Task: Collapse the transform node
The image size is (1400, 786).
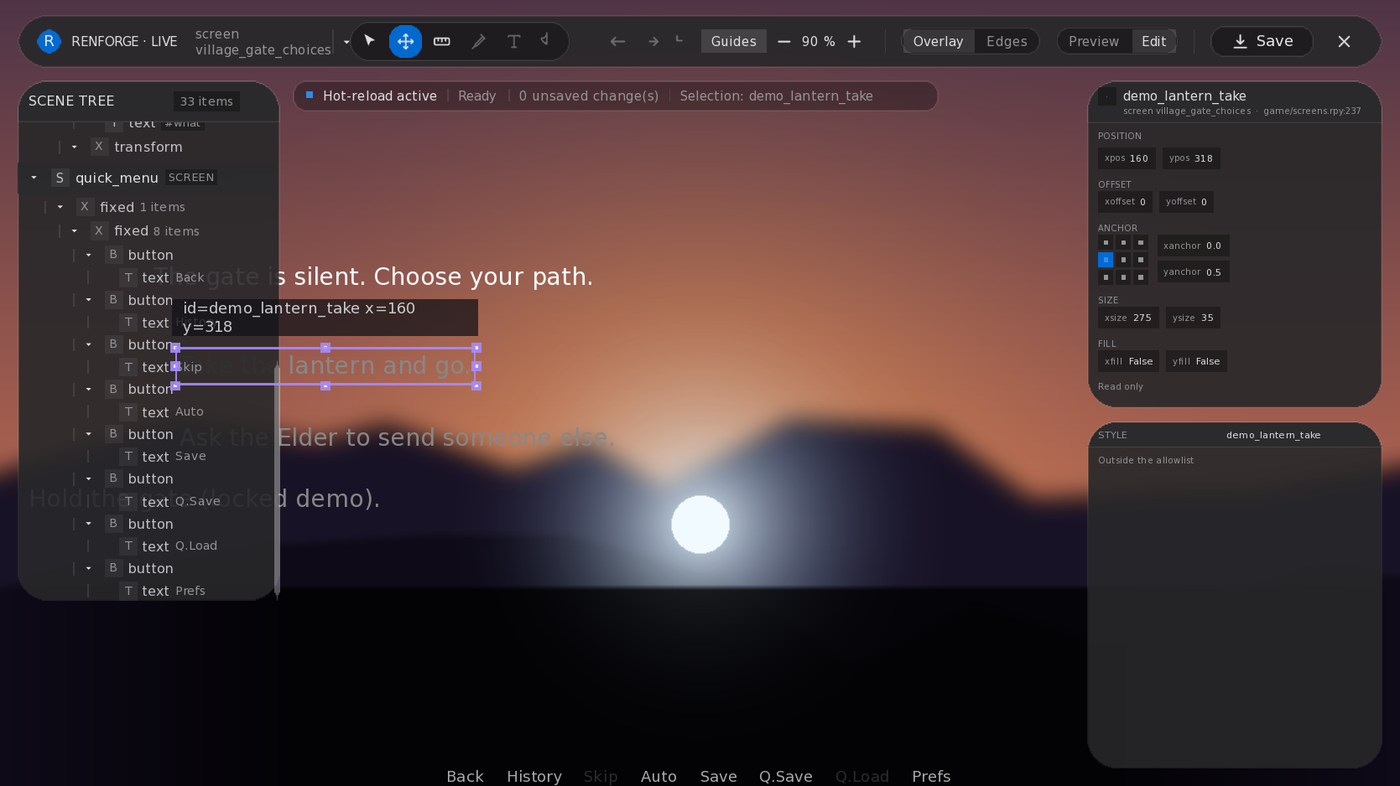Action: [x=74, y=147]
